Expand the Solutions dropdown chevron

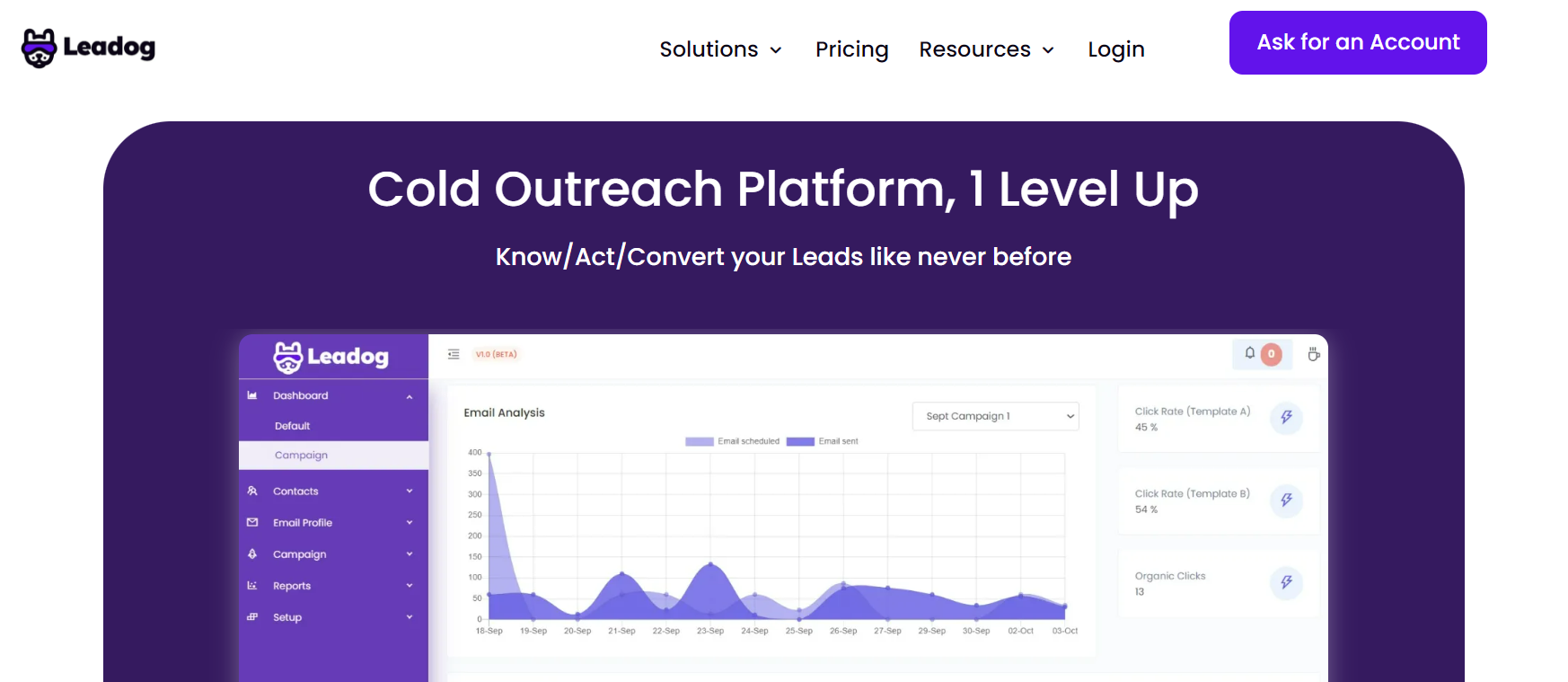click(x=776, y=50)
